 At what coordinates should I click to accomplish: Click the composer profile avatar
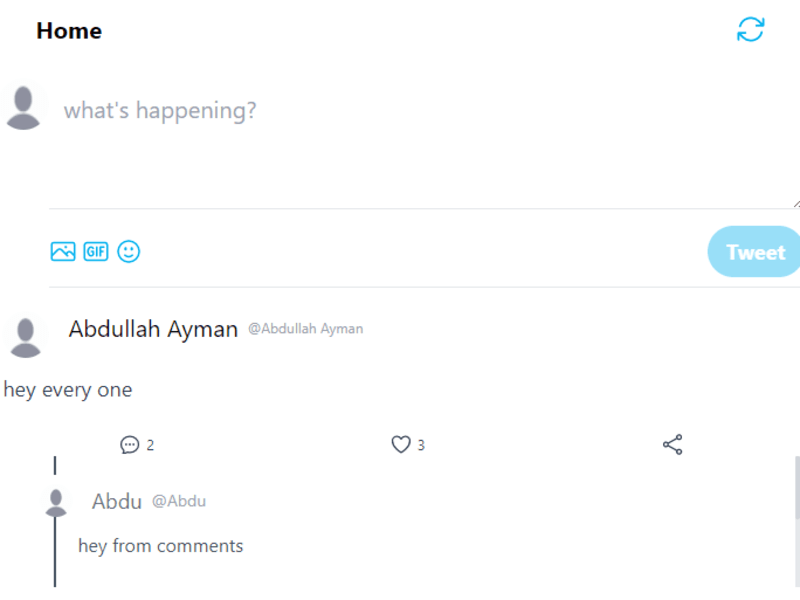click(23, 108)
